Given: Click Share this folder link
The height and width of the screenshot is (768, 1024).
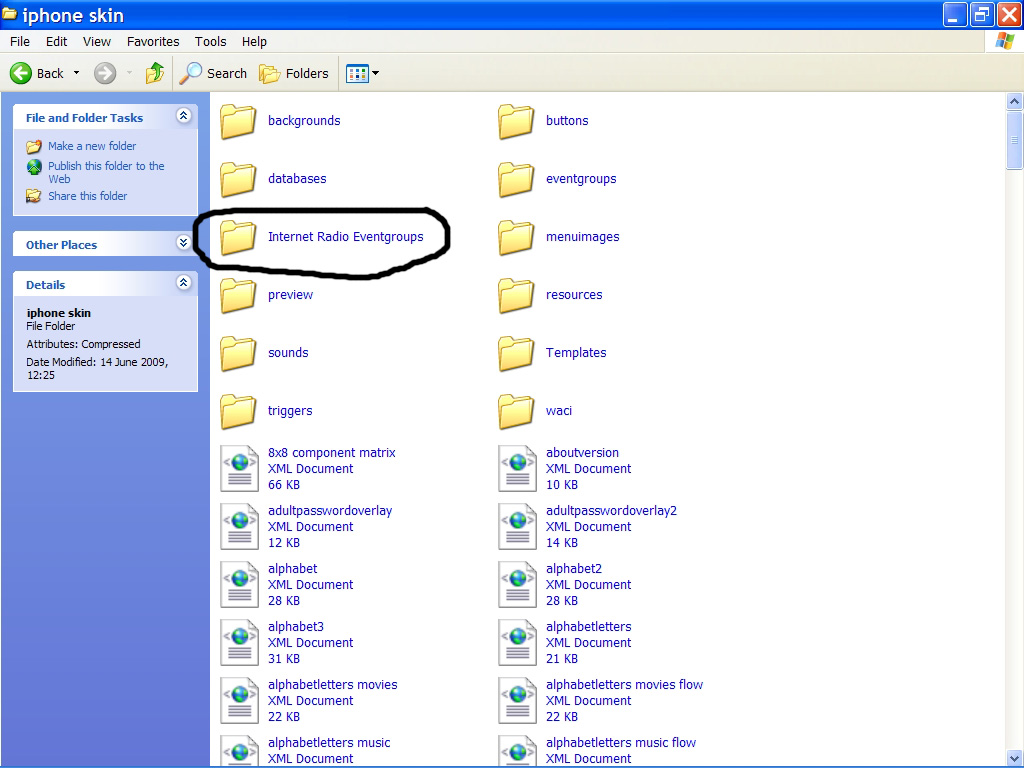Looking at the screenshot, I should (88, 196).
